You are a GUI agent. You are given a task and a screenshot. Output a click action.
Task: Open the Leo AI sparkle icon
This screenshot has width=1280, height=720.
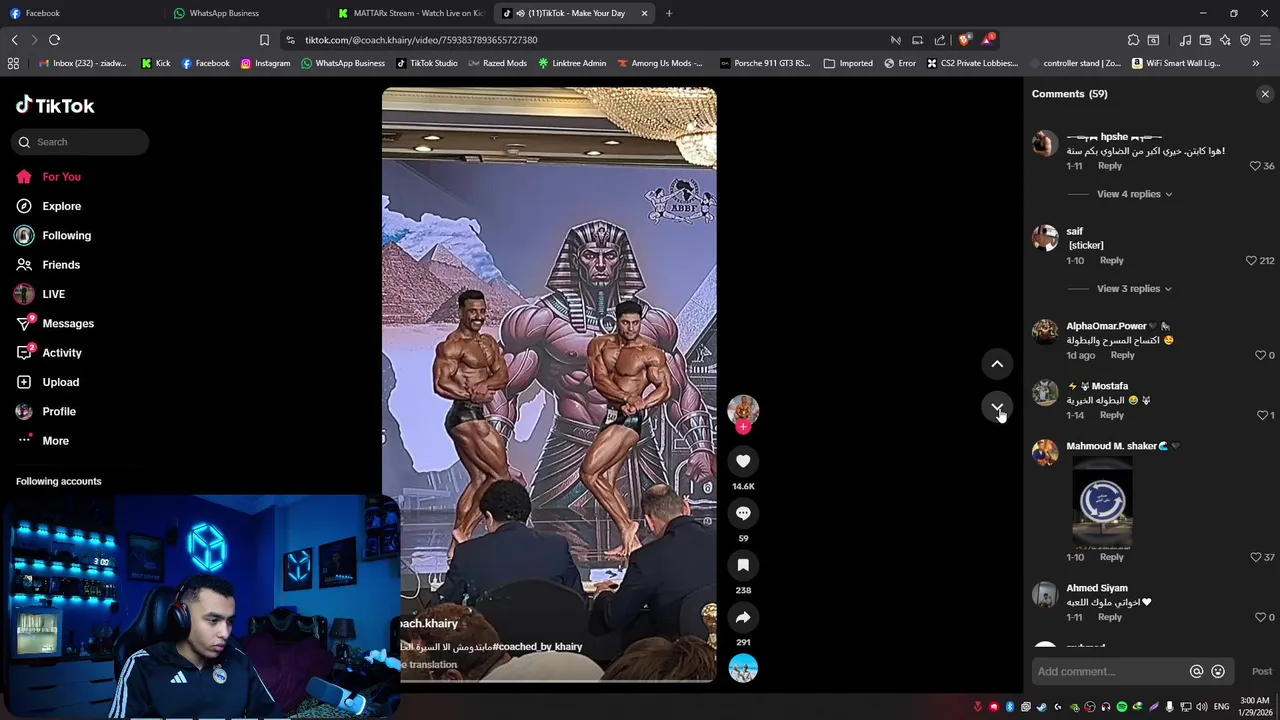tap(1225, 40)
